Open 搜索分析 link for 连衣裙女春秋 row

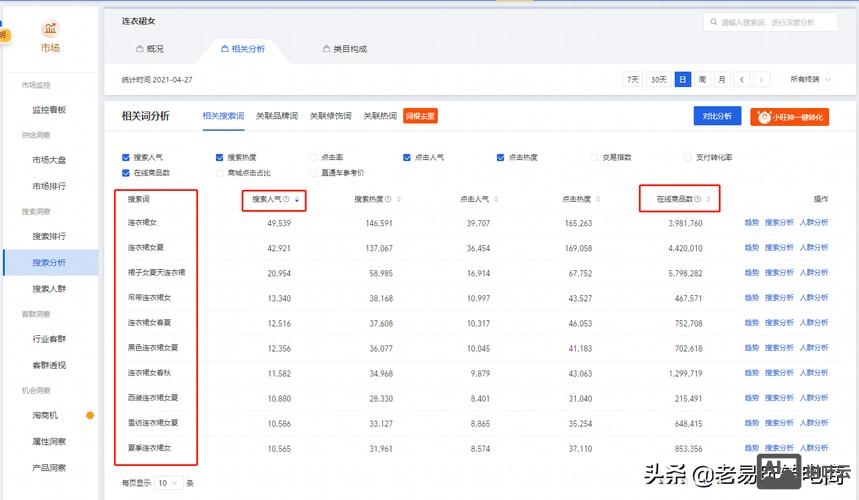click(779, 373)
